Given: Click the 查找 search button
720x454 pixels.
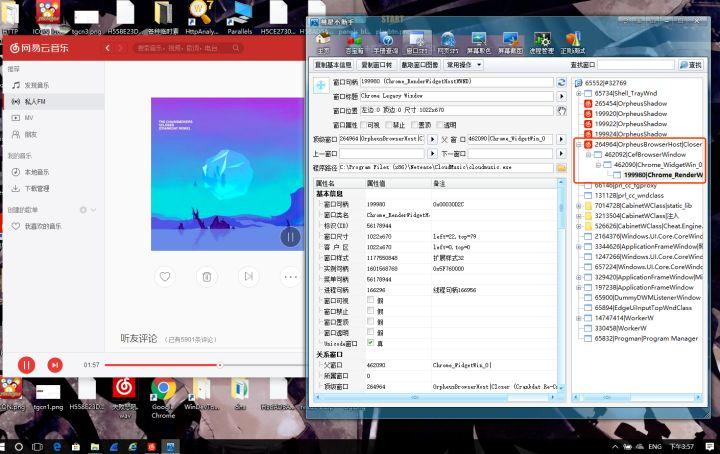Looking at the screenshot, I should pos(690,65).
